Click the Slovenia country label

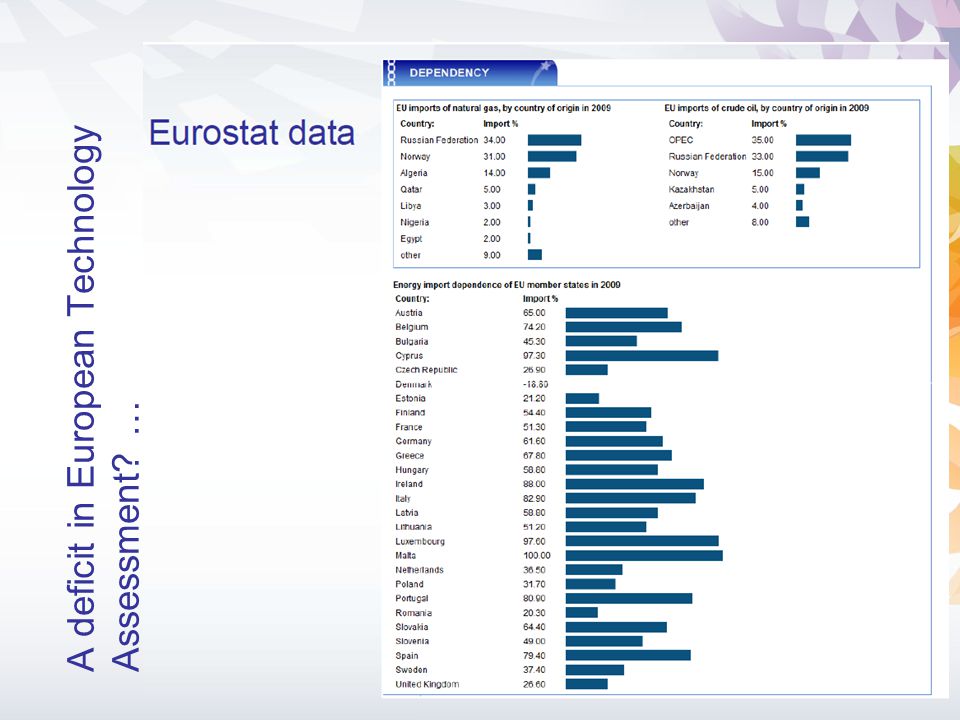pos(413,642)
